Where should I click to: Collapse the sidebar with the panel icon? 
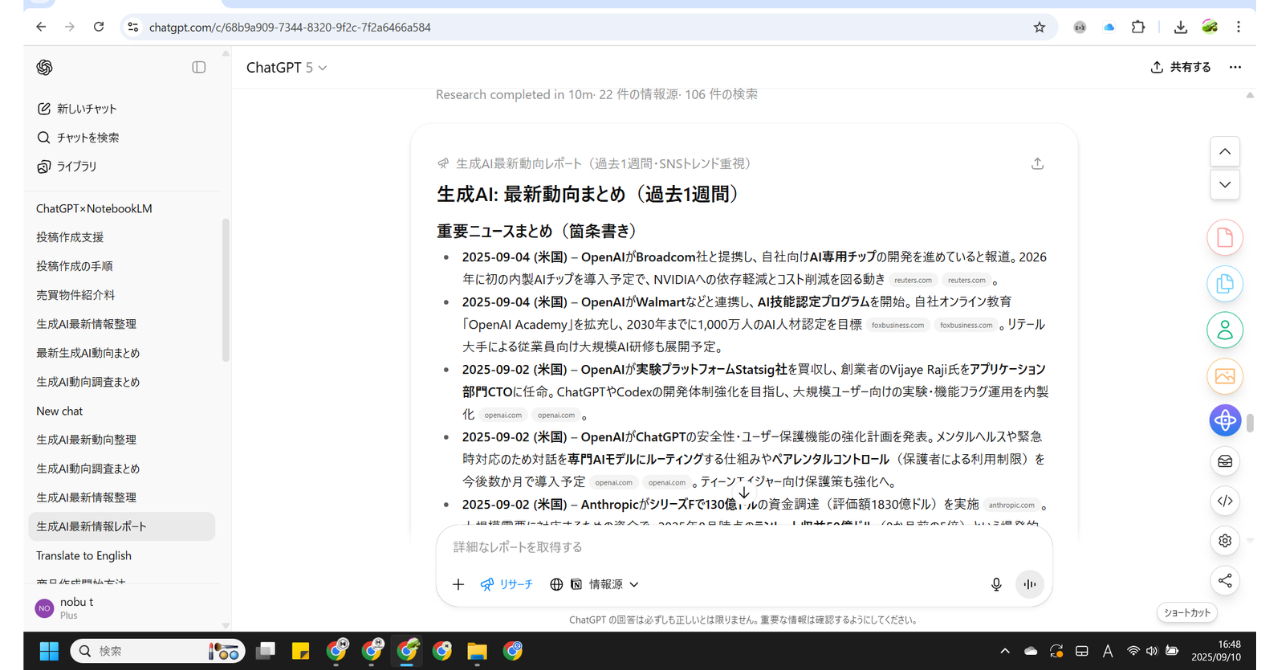click(x=199, y=67)
